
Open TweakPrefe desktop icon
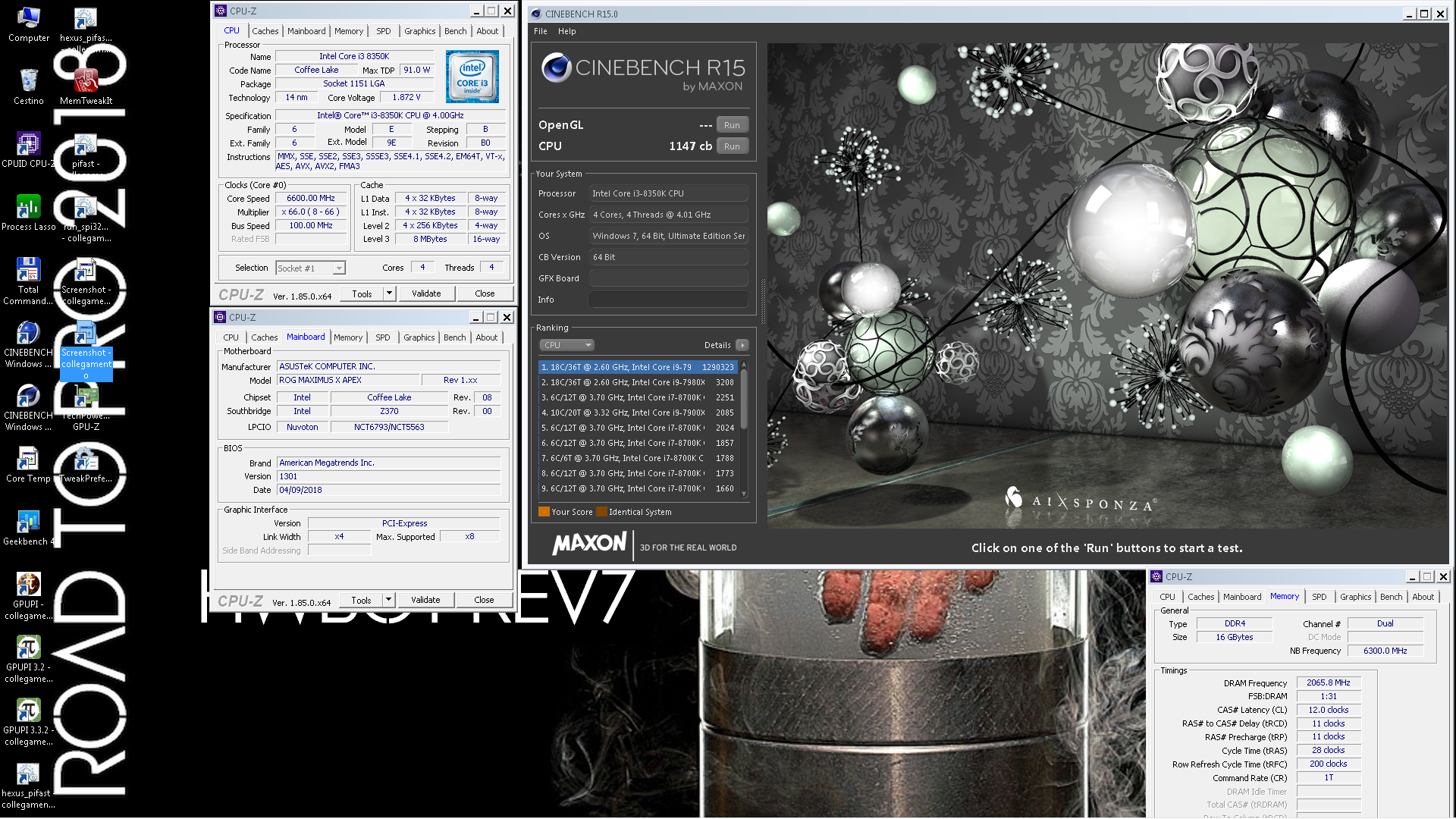[x=86, y=465]
